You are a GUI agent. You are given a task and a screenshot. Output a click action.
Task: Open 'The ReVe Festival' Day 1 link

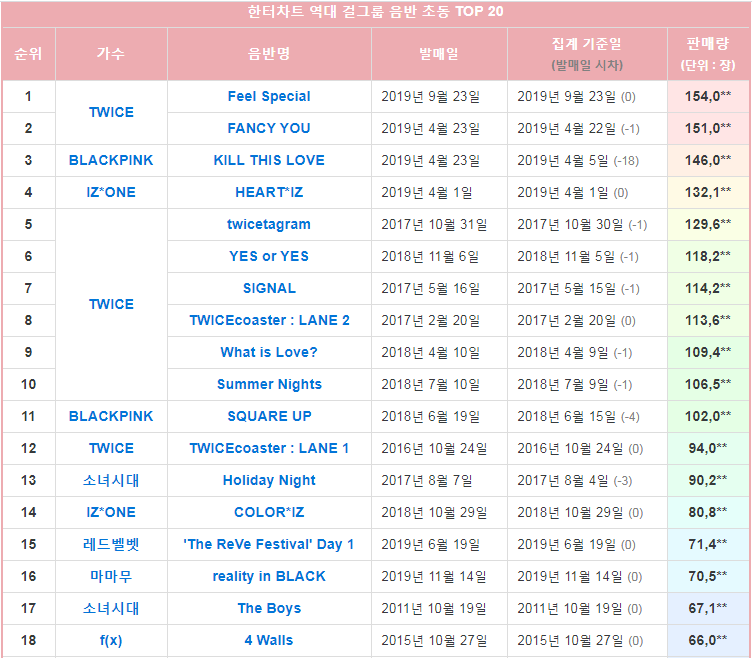[x=269, y=544]
